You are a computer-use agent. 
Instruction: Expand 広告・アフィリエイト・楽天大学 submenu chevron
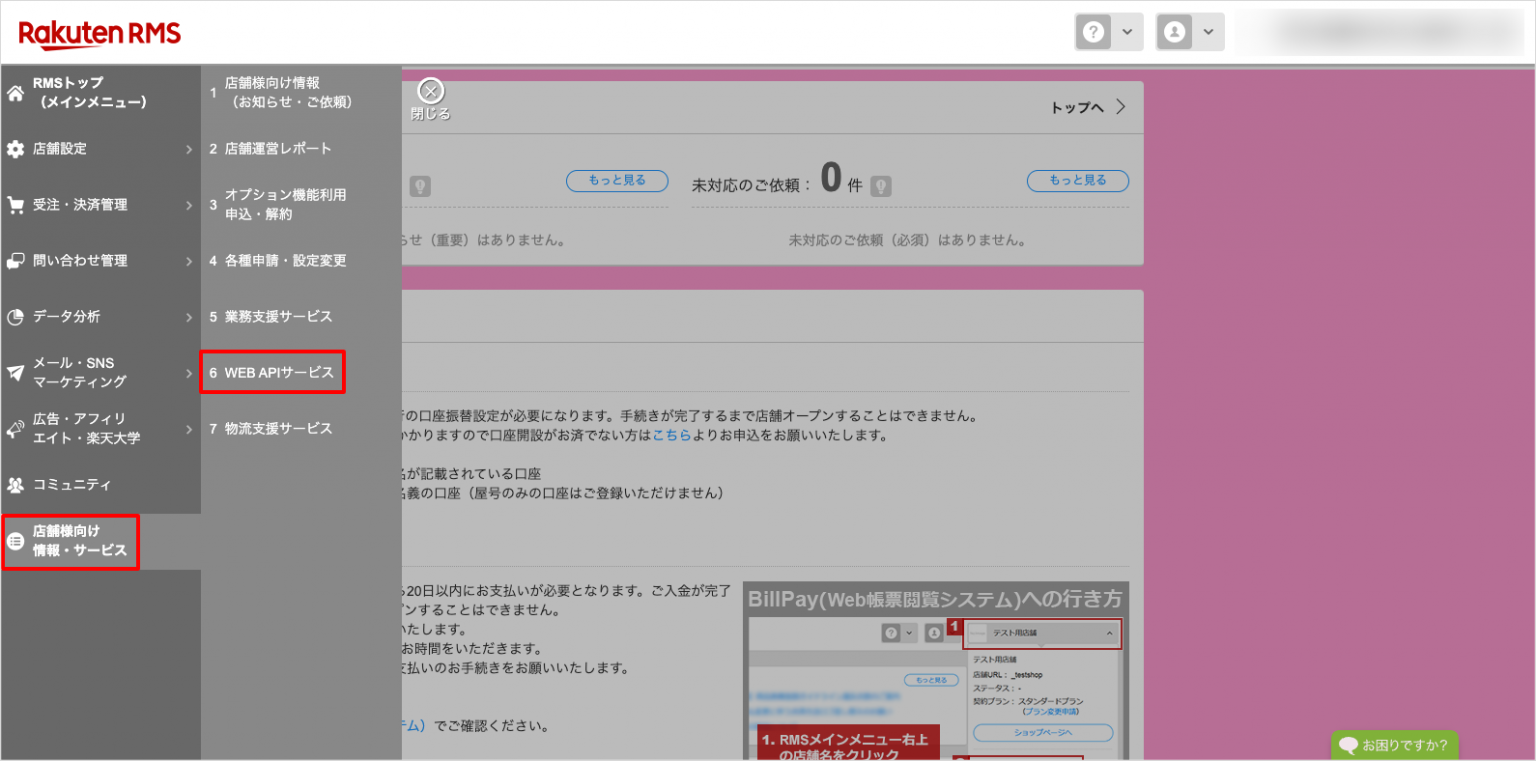(189, 428)
